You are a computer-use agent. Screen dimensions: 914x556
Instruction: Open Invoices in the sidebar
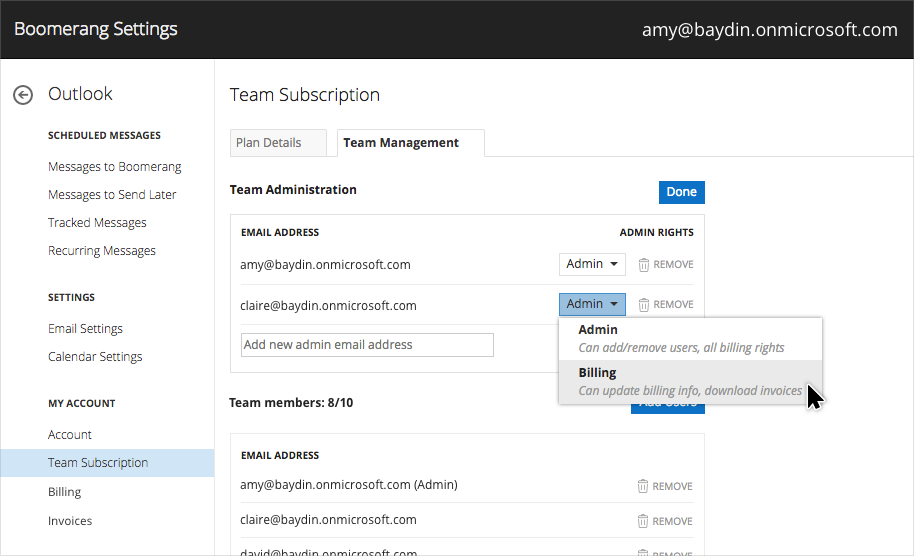pyautogui.click(x=70, y=521)
